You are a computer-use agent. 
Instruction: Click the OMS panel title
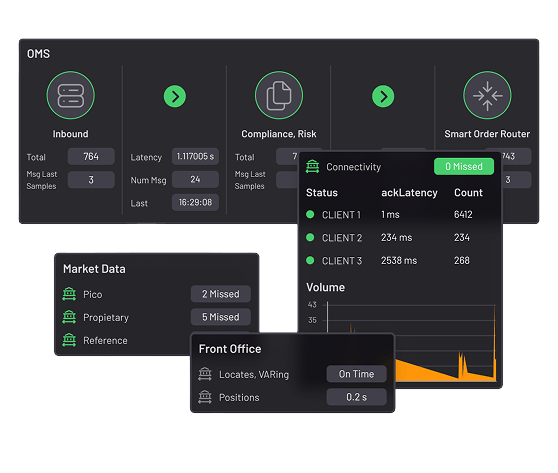pyautogui.click(x=38, y=54)
